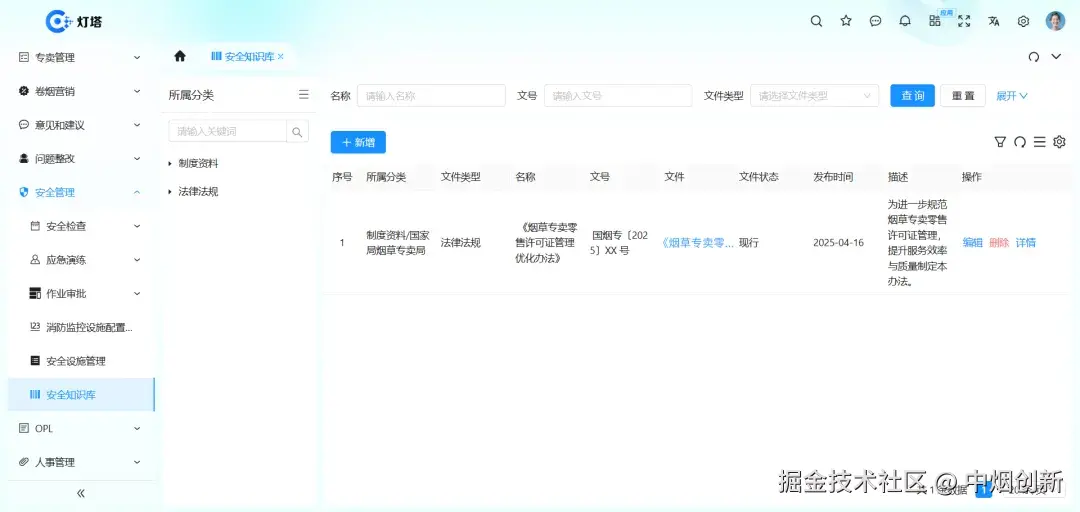Select 安全知识库 sidebar item

[x=79, y=395]
